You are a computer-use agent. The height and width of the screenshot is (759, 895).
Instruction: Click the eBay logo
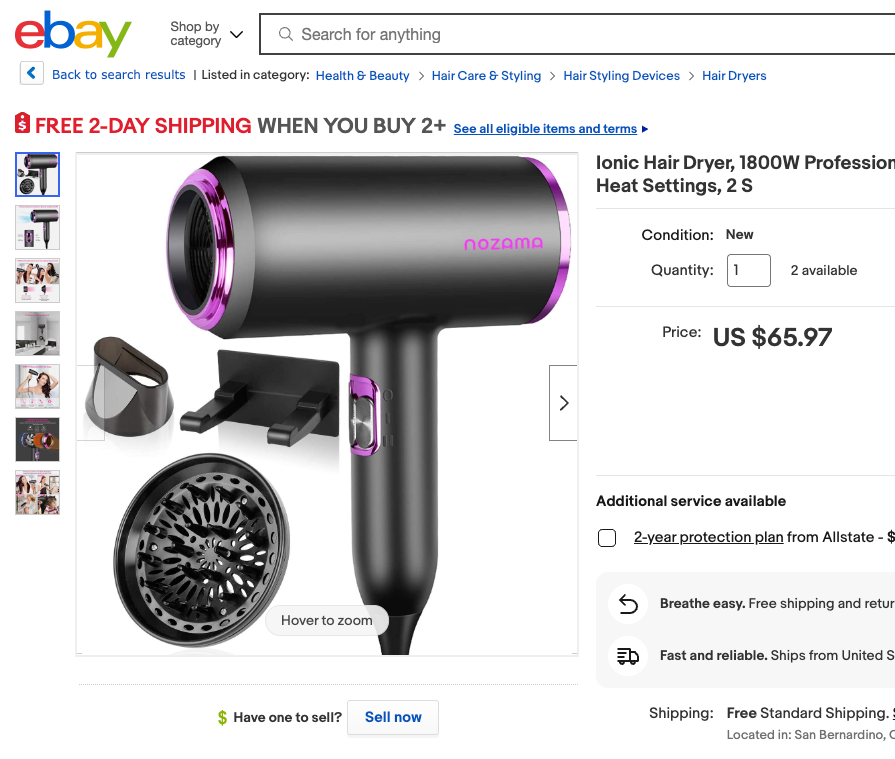(x=73, y=34)
